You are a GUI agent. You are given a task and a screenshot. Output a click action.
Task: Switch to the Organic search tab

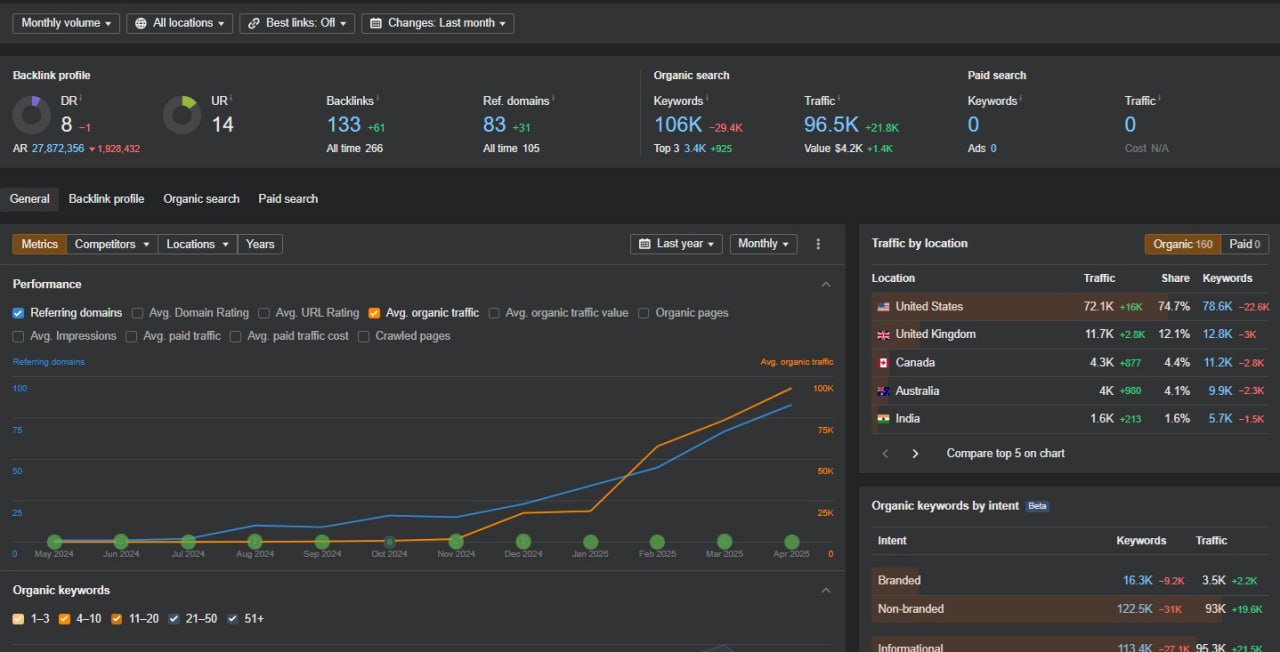pos(201,199)
